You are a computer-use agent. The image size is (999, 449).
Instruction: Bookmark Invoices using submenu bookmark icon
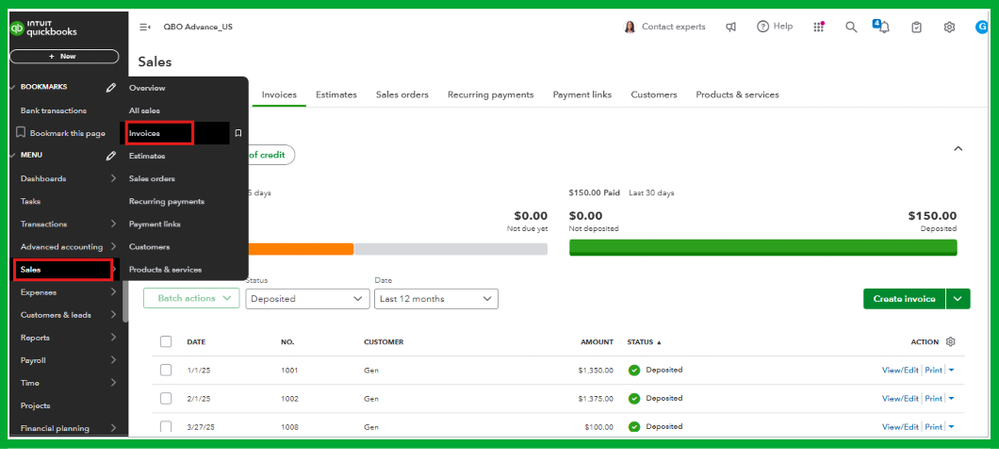pos(238,133)
